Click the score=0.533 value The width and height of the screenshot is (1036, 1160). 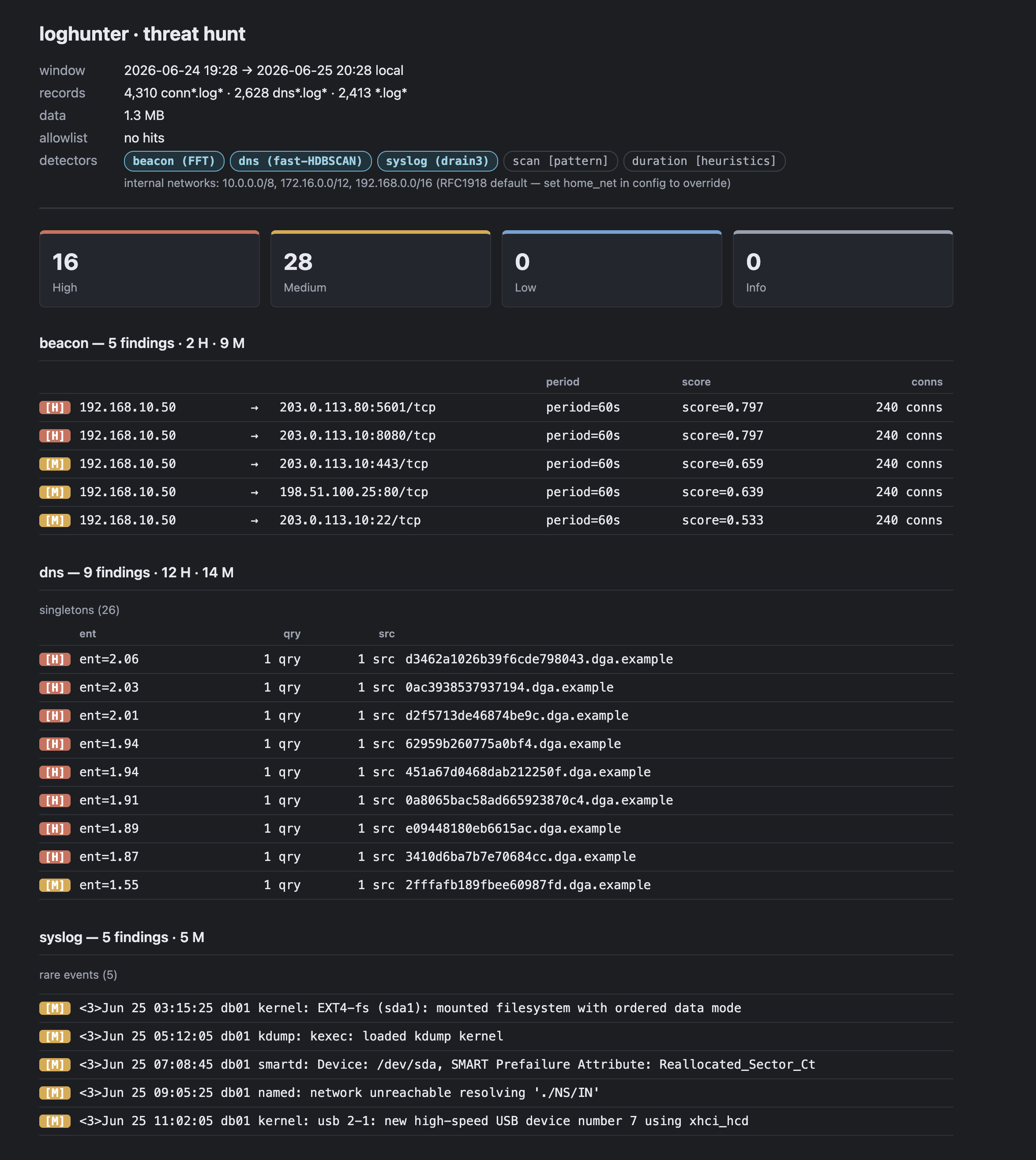coord(722,520)
